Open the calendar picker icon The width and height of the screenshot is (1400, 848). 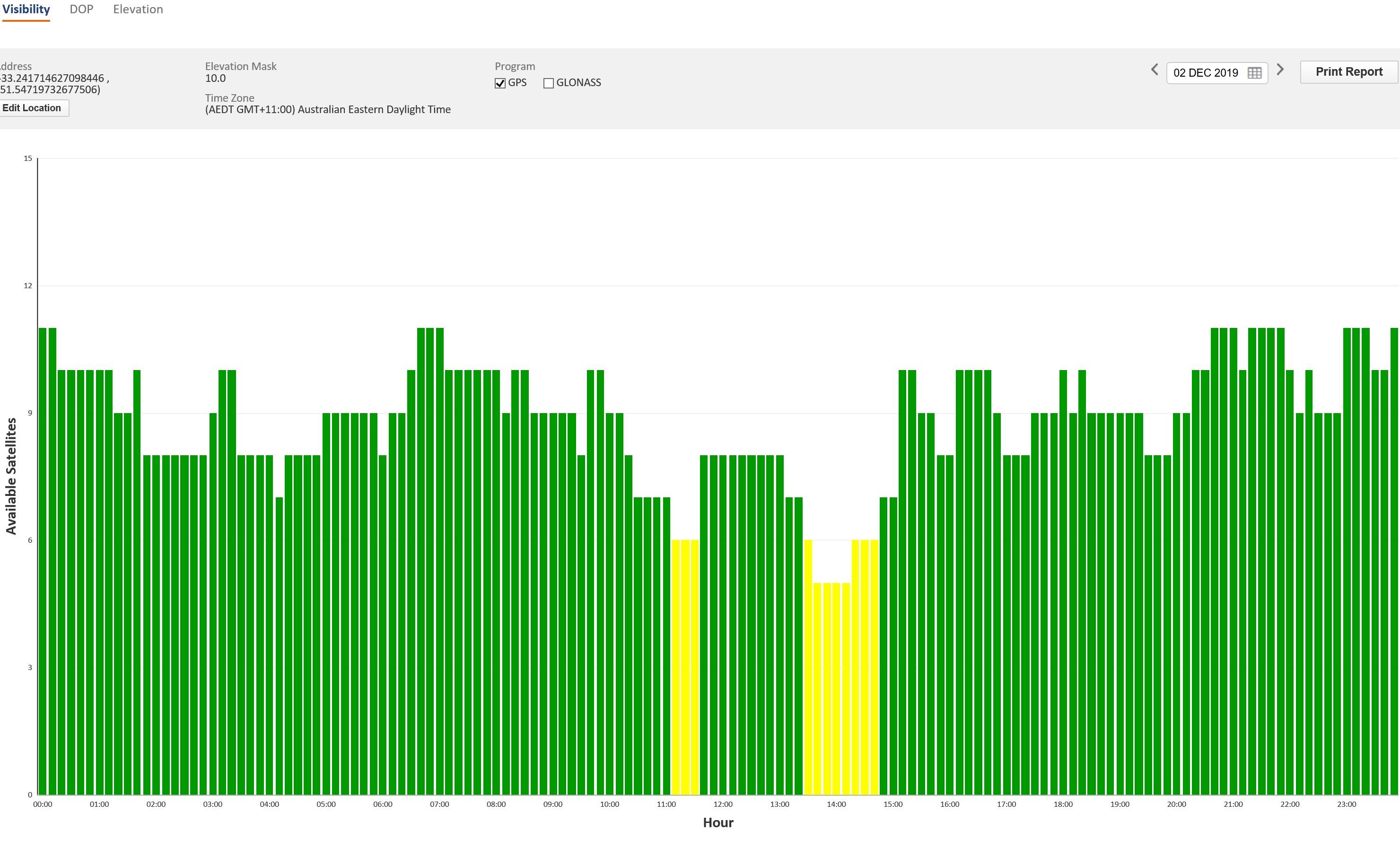coord(1254,73)
